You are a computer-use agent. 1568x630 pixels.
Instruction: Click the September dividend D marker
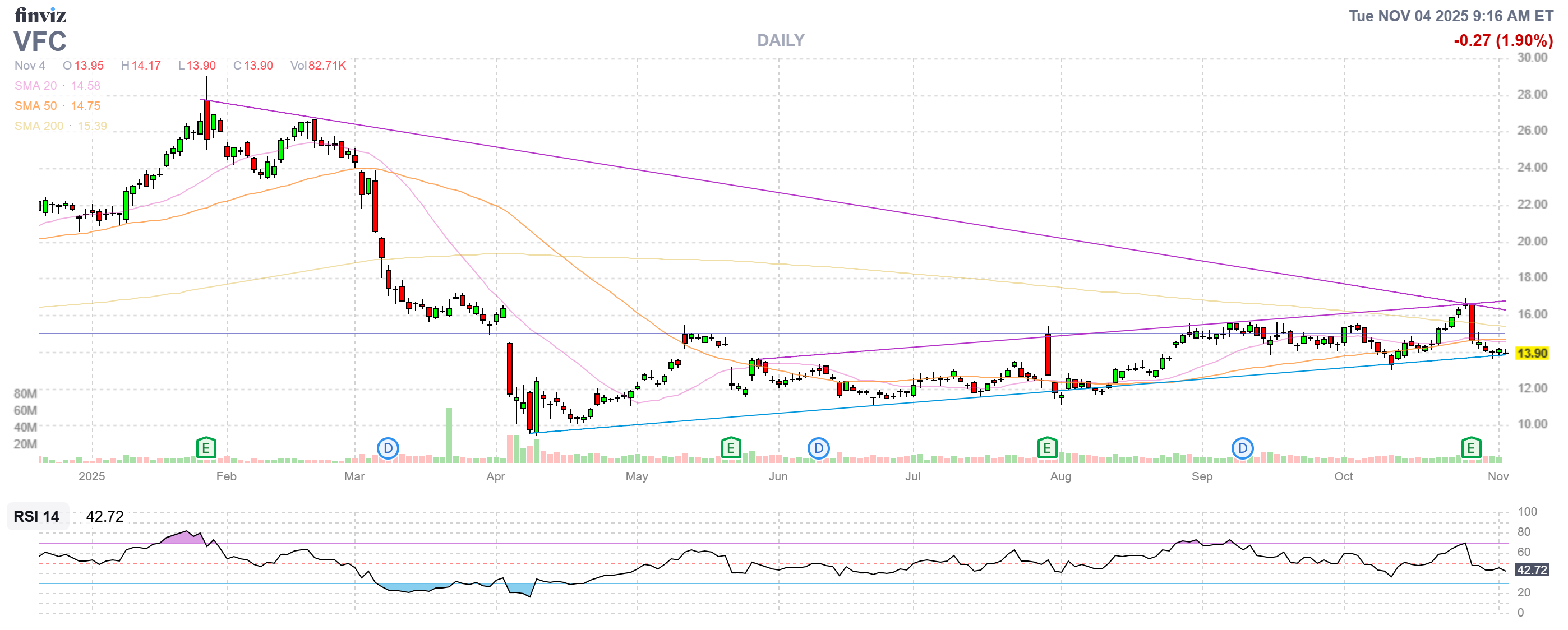[1242, 449]
